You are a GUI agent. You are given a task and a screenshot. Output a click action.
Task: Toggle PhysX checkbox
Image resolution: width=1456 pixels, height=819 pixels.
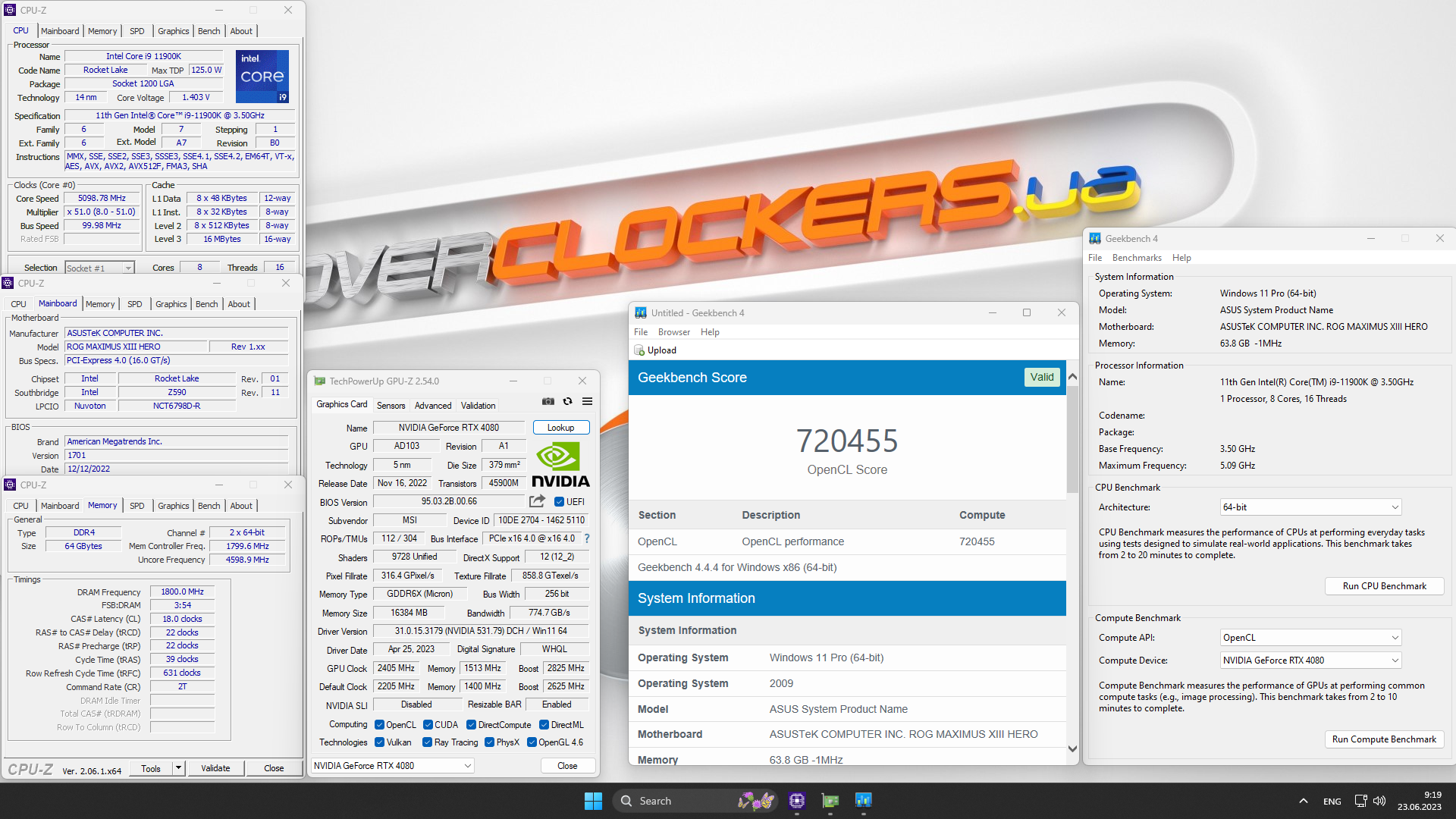[x=489, y=742]
